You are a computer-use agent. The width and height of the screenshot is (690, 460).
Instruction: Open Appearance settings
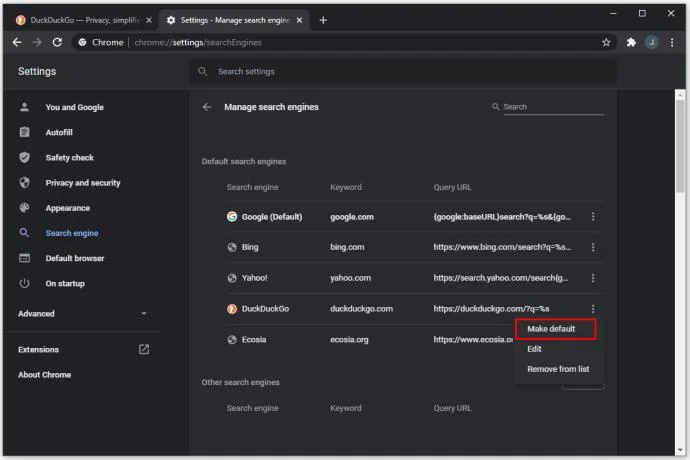click(68, 208)
